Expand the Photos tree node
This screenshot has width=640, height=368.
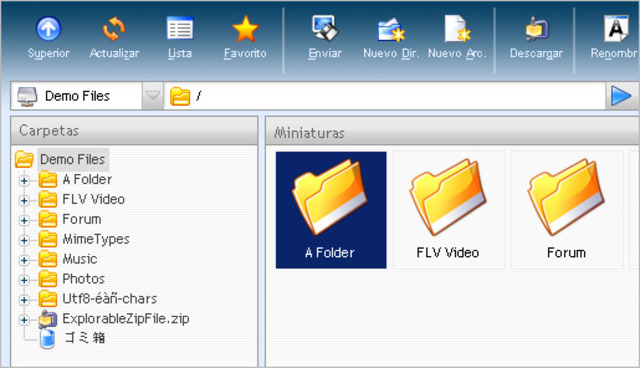24,280
